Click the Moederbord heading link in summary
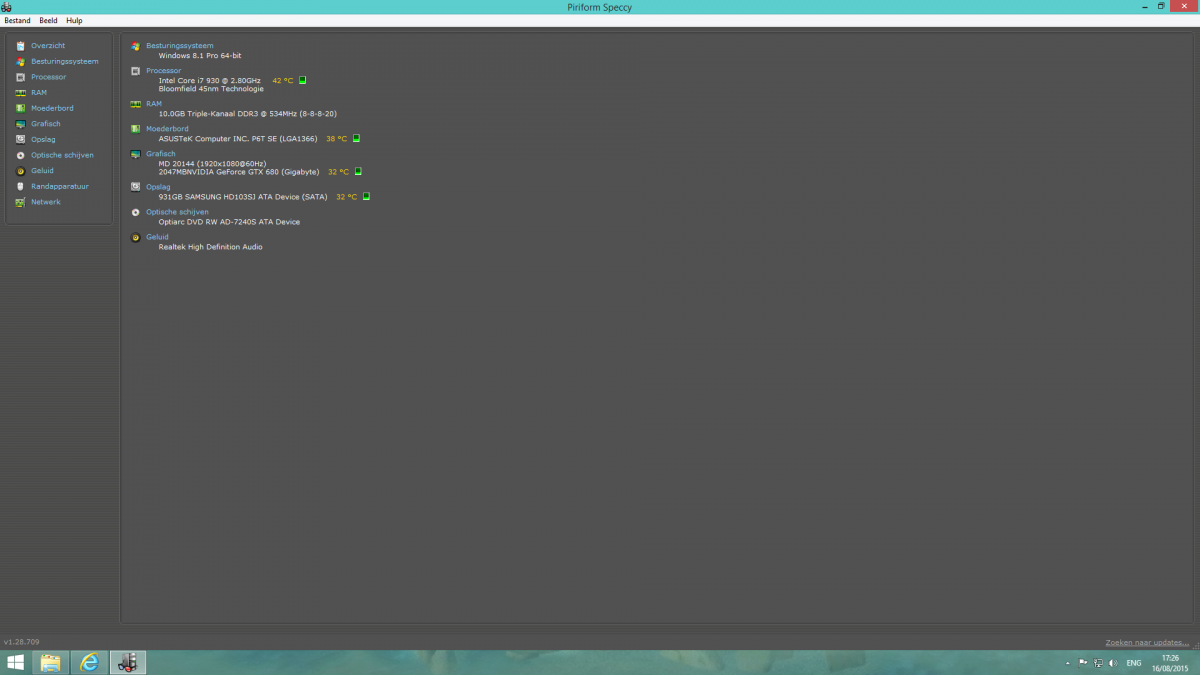 pos(167,129)
